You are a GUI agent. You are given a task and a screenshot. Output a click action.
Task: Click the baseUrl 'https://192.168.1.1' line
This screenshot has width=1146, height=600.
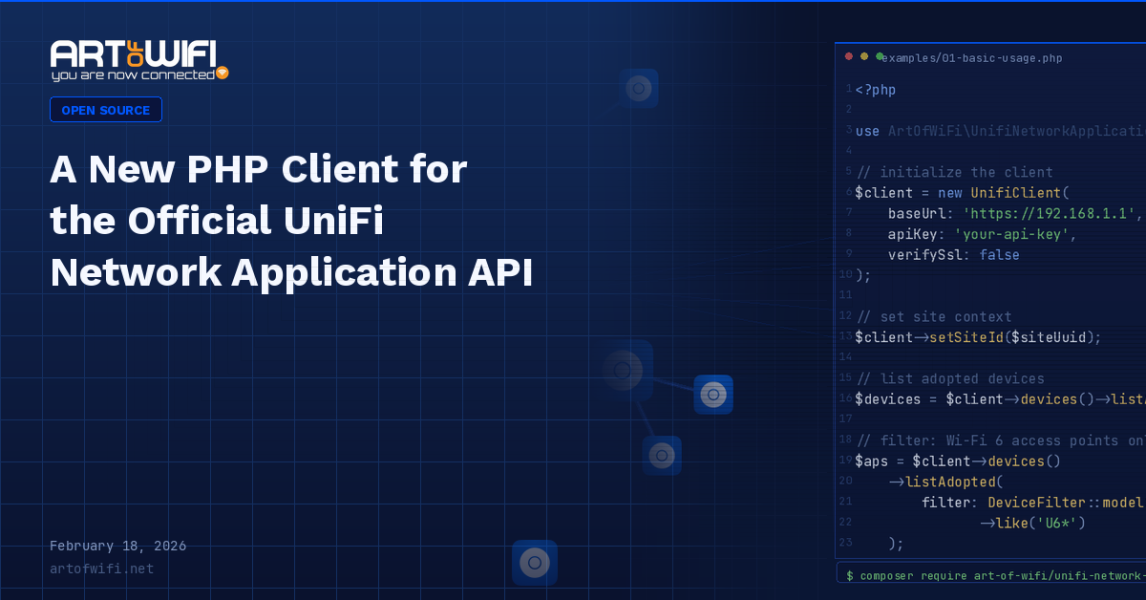click(1015, 213)
